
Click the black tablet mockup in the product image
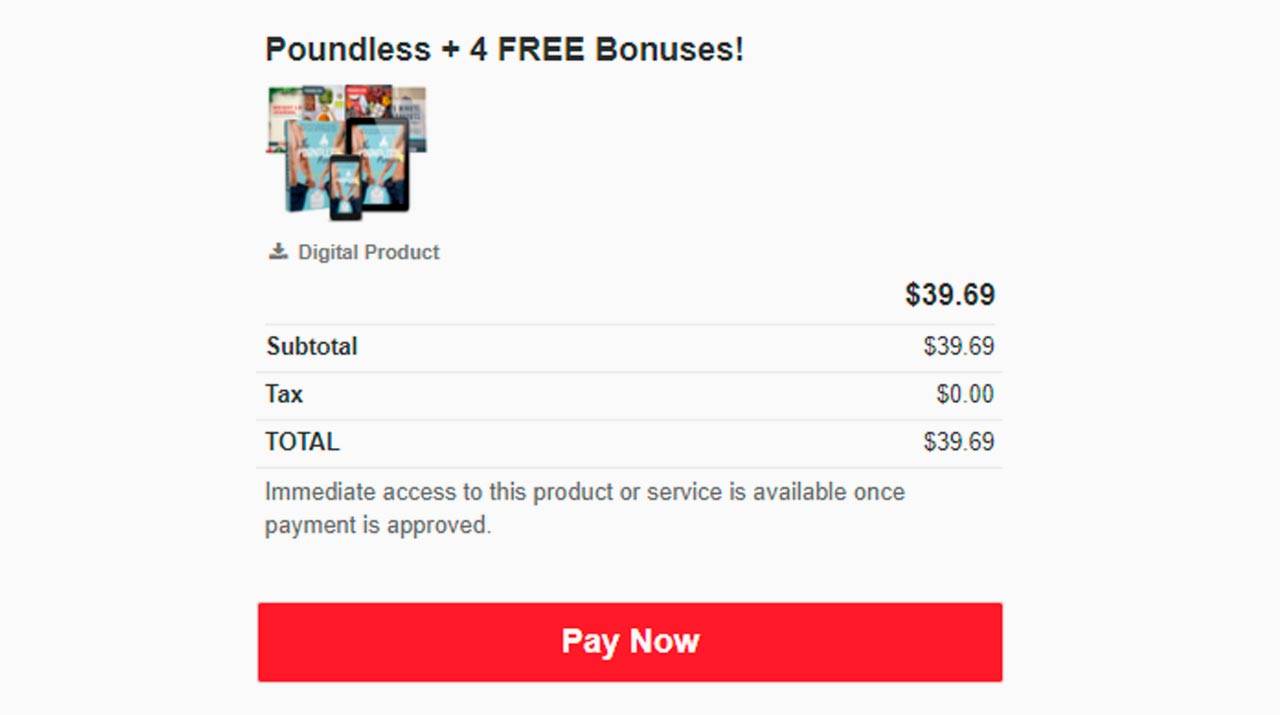[x=381, y=163]
